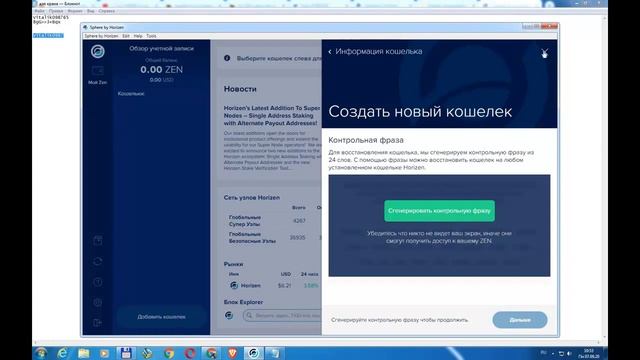This screenshot has height=360, width=640.
Task: Click the Добавить кошелек button
Action: pyautogui.click(x=161, y=317)
